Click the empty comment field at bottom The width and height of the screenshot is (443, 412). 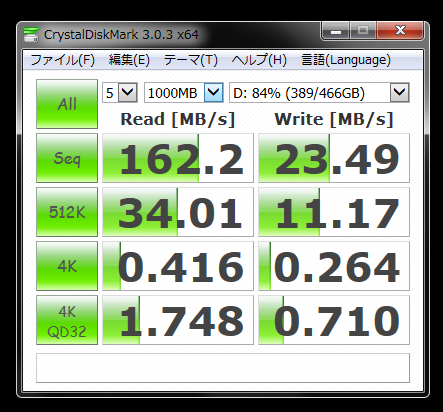(x=223, y=368)
